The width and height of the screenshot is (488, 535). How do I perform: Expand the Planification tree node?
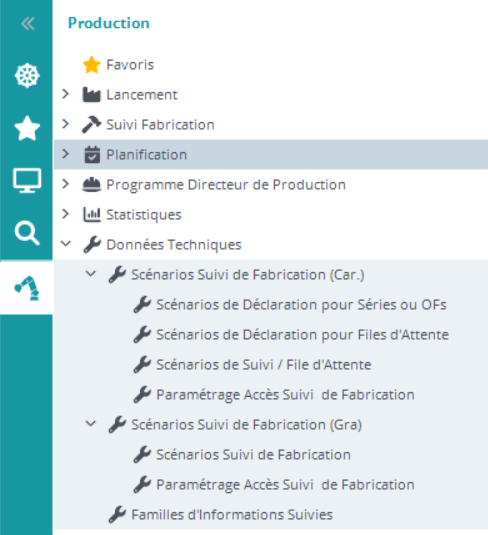[65, 154]
